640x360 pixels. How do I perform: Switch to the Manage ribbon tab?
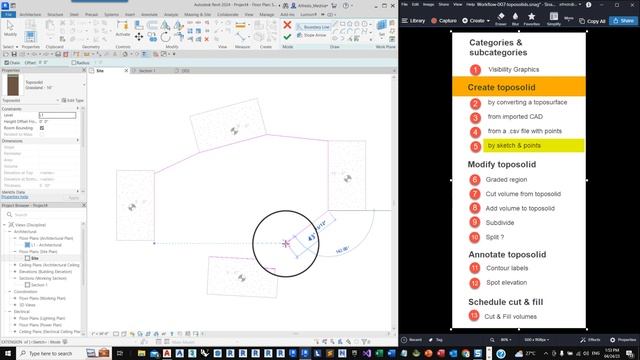(267, 14)
